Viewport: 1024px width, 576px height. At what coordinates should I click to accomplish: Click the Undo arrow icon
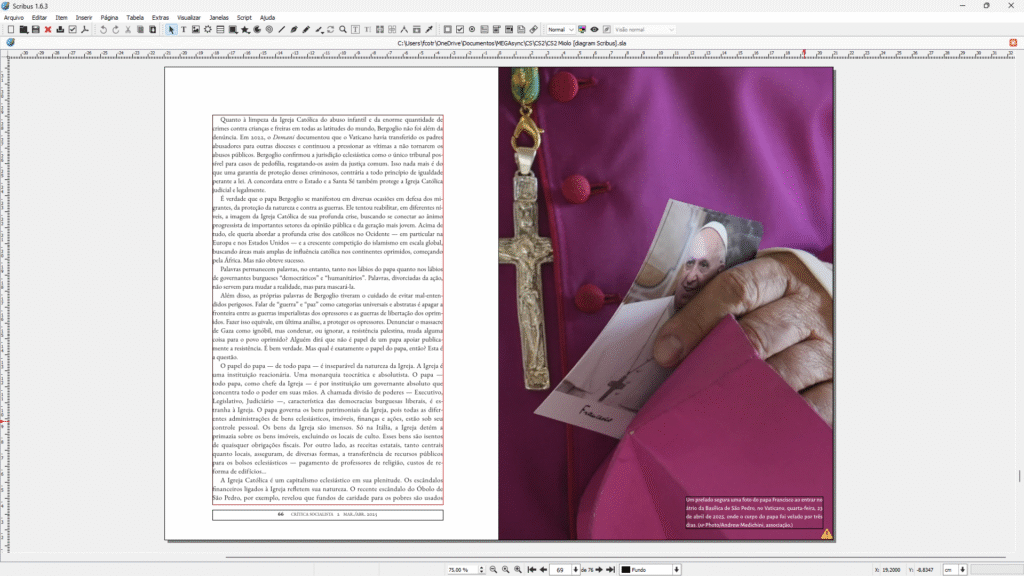[x=103, y=29]
